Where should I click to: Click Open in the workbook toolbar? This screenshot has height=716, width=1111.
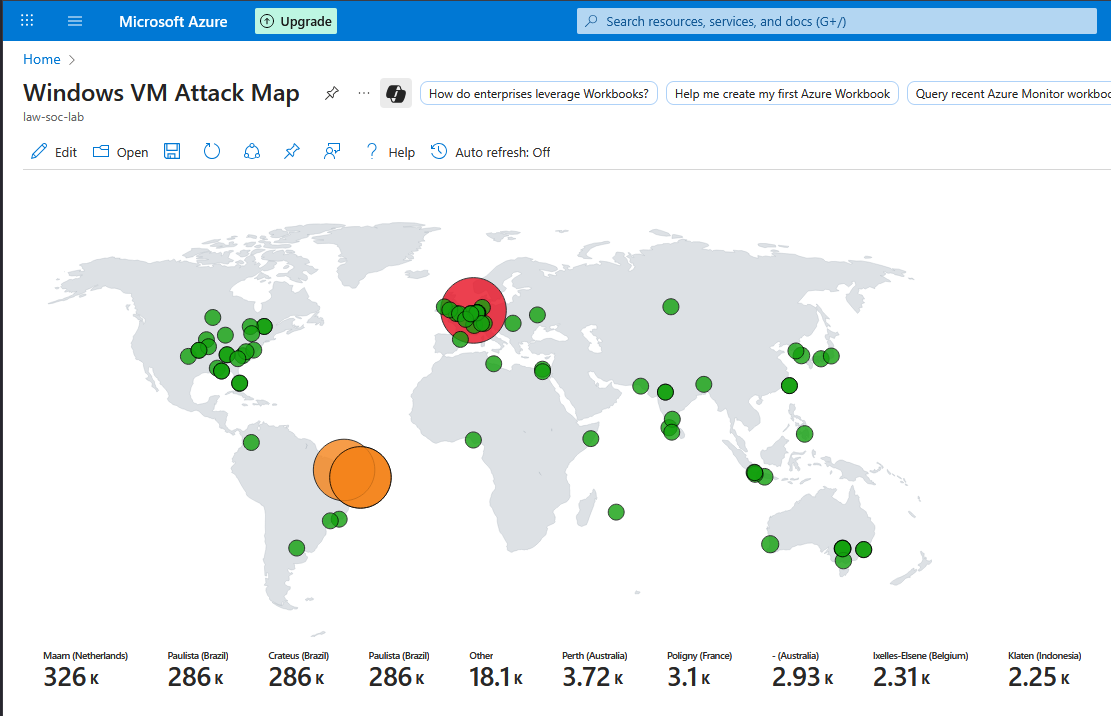click(120, 152)
